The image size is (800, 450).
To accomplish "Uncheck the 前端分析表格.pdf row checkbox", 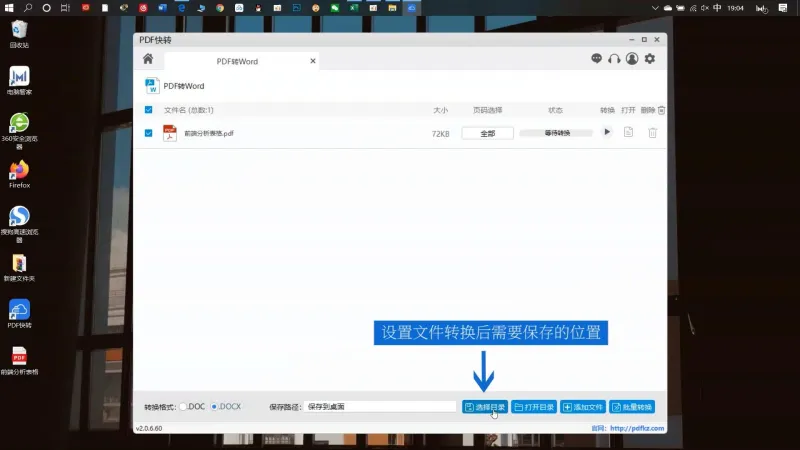I will pyautogui.click(x=148, y=133).
